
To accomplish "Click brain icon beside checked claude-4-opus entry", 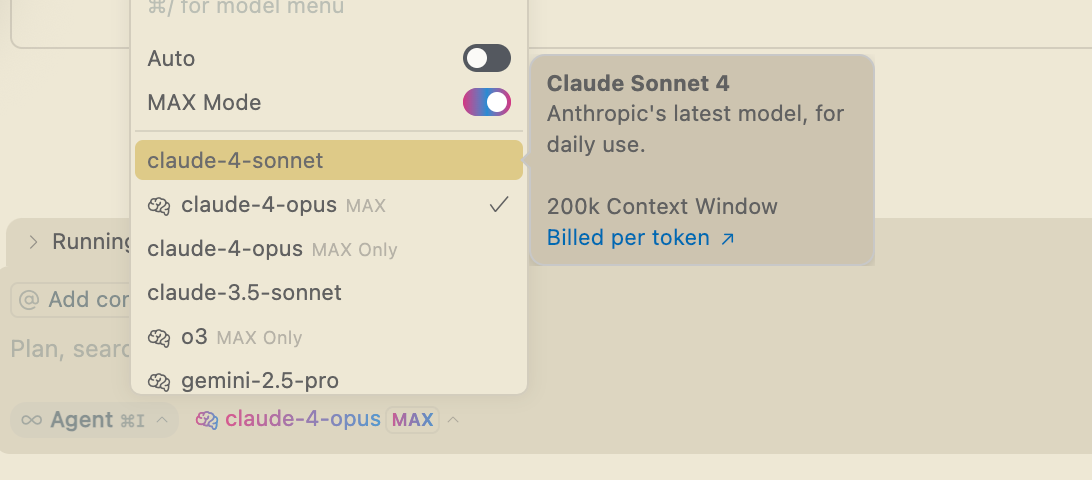I will pyautogui.click(x=159, y=206).
